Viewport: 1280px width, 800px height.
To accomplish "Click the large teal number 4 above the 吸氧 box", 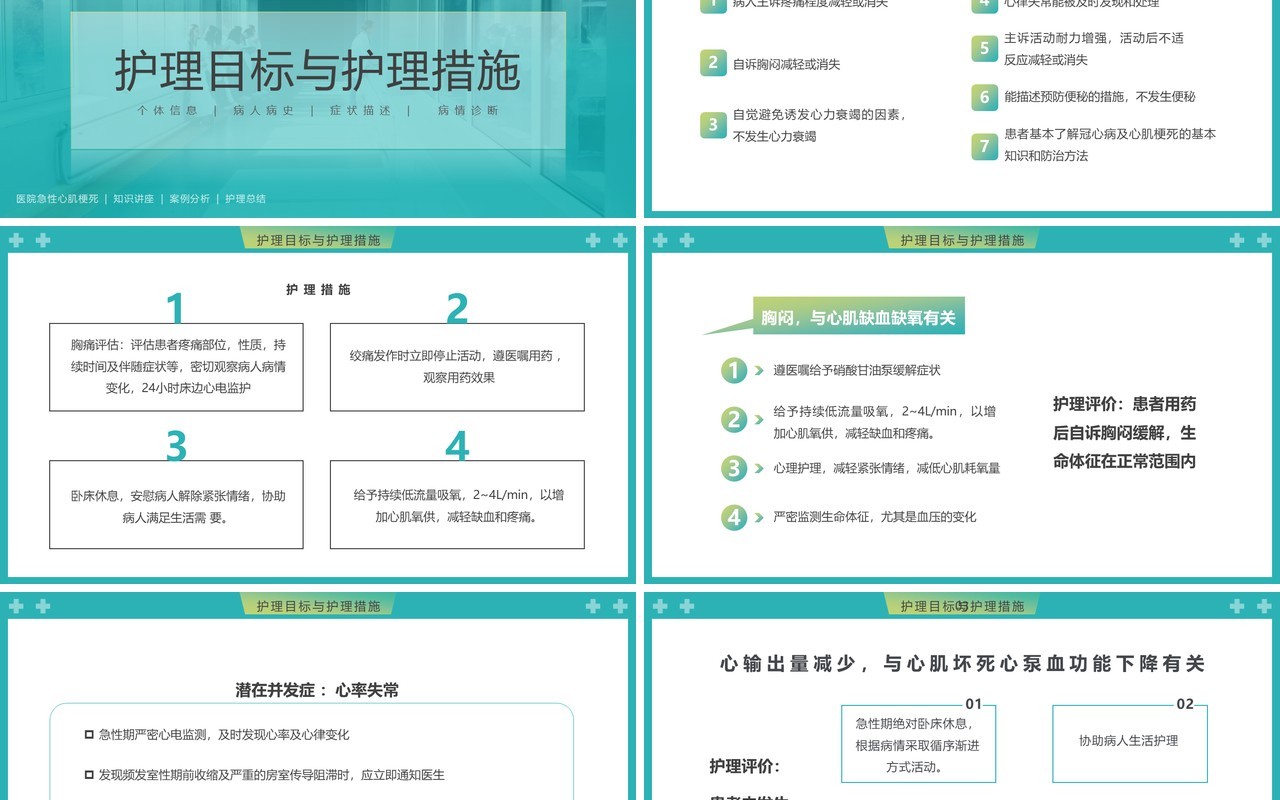I will 457,446.
